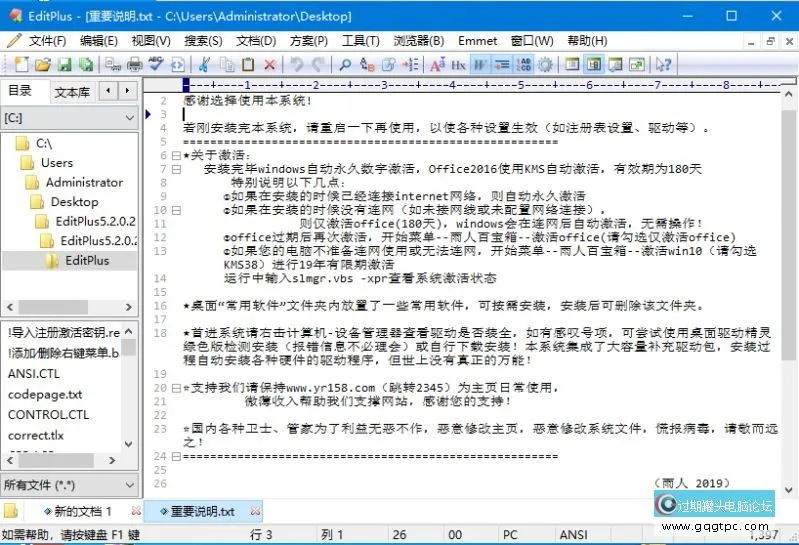Toggle the Output window toolbar button
This screenshot has width=799, height=545.
coord(615,65)
